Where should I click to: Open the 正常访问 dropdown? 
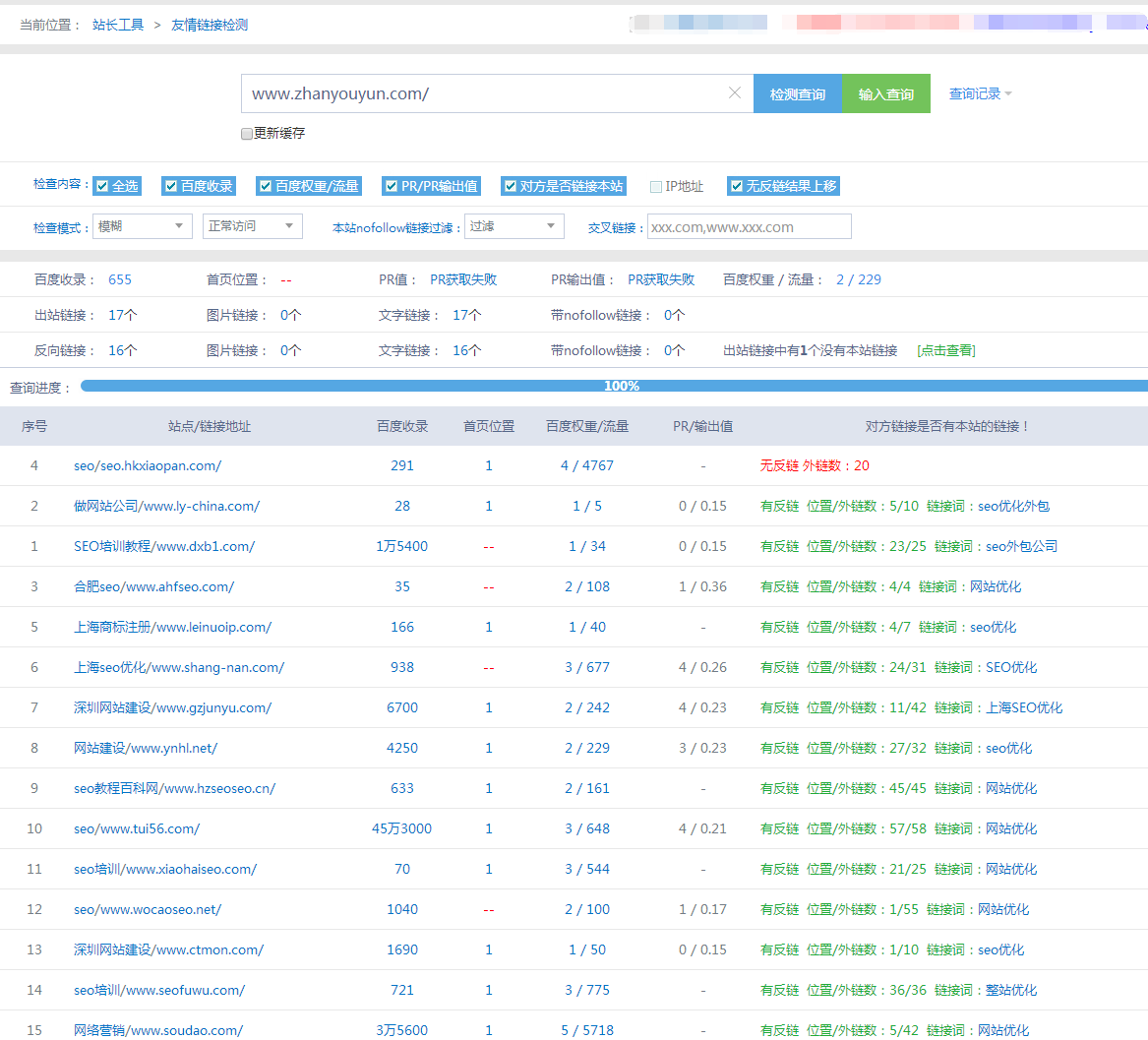coord(253,226)
